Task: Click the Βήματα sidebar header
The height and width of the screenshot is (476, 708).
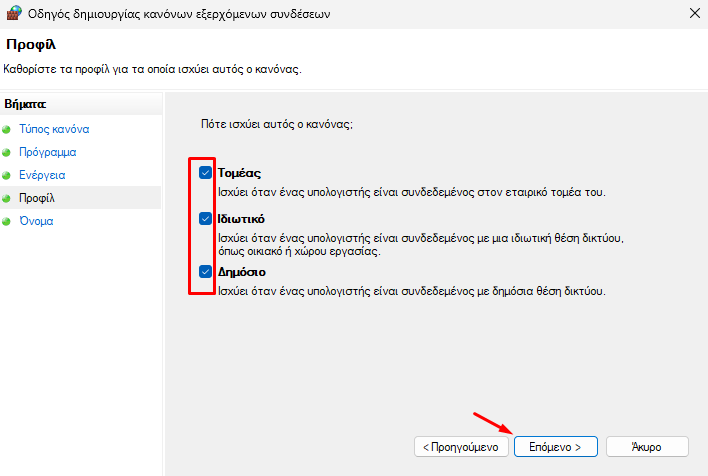Action: 25,104
